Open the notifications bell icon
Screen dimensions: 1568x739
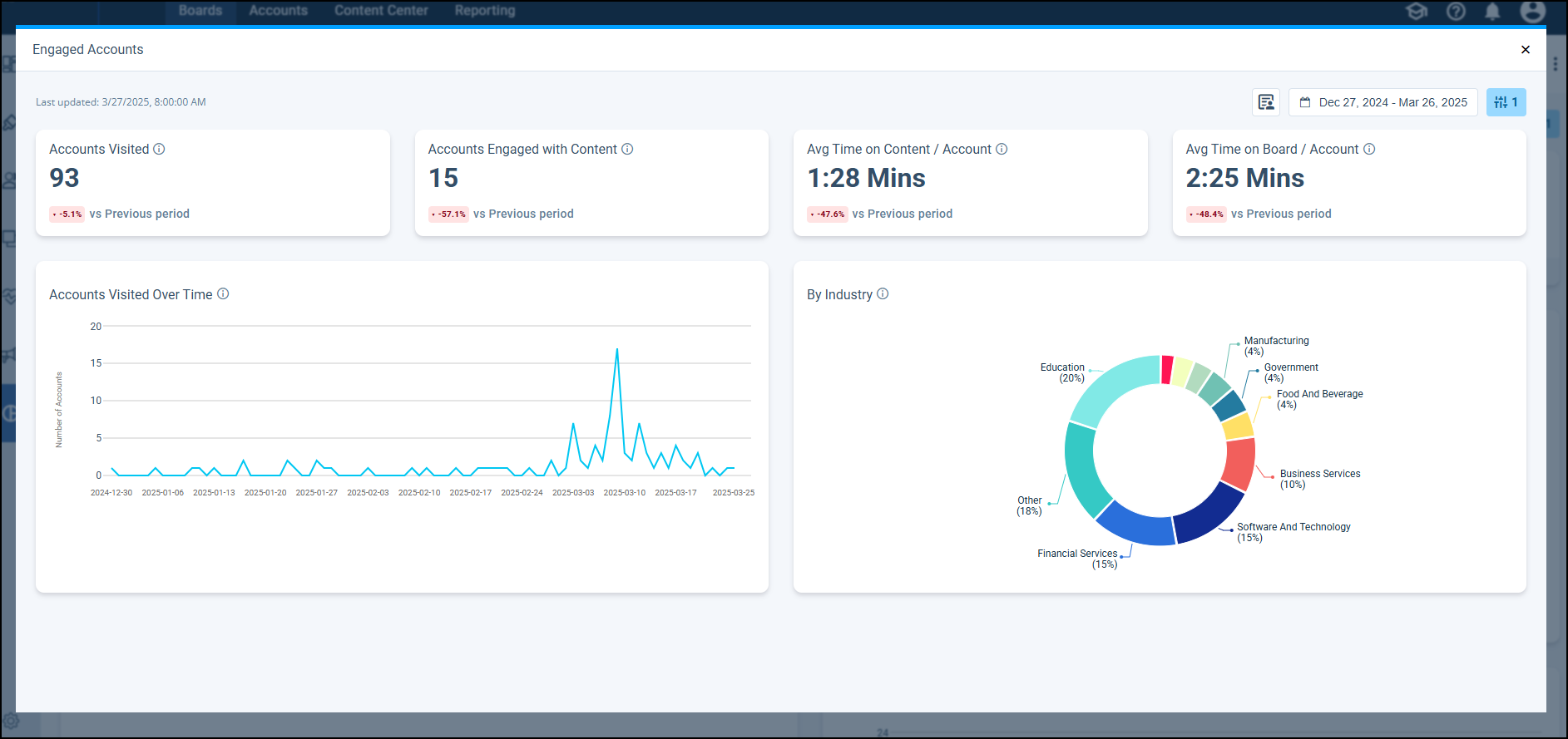[1492, 11]
